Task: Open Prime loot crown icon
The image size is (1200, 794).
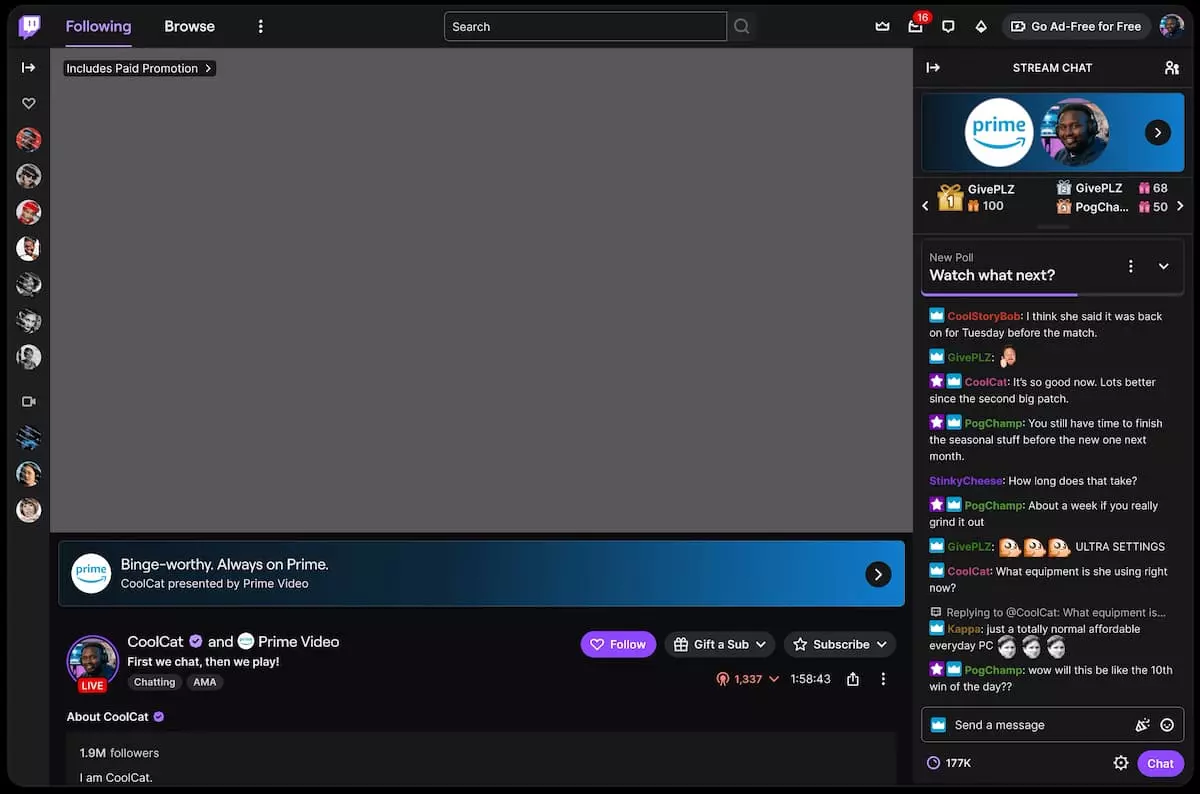Action: click(882, 27)
